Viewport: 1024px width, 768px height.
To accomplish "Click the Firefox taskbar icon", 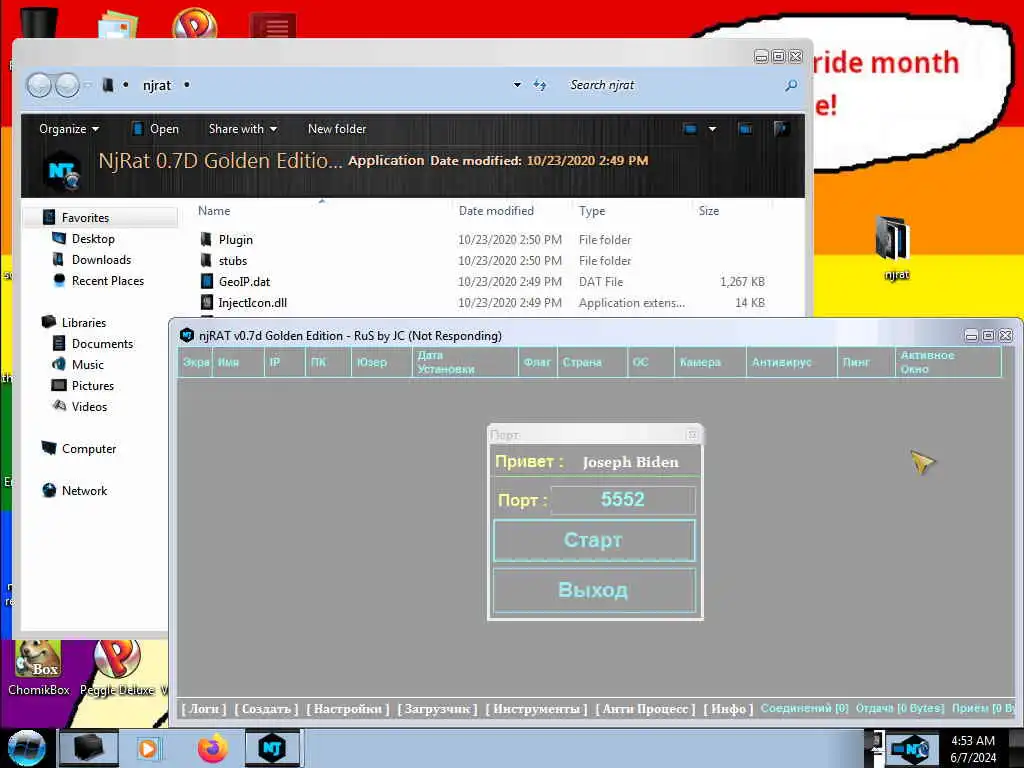I will point(213,748).
